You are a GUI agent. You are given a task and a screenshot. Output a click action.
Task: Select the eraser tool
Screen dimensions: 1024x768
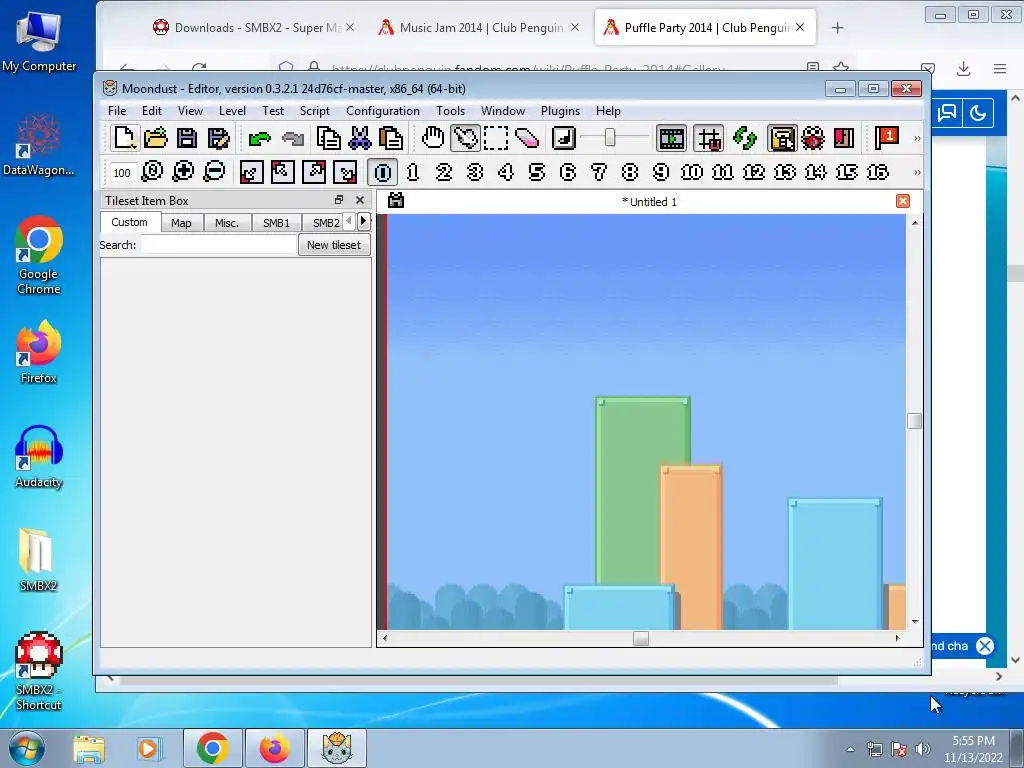(527, 138)
